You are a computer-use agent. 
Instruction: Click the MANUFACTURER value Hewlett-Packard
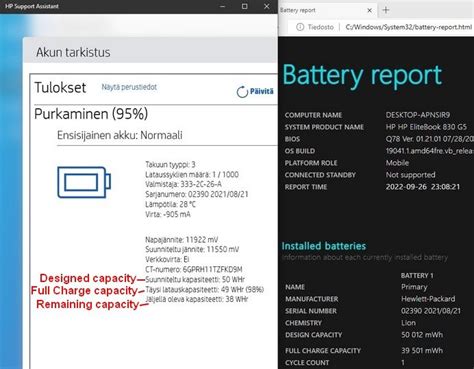428,299
